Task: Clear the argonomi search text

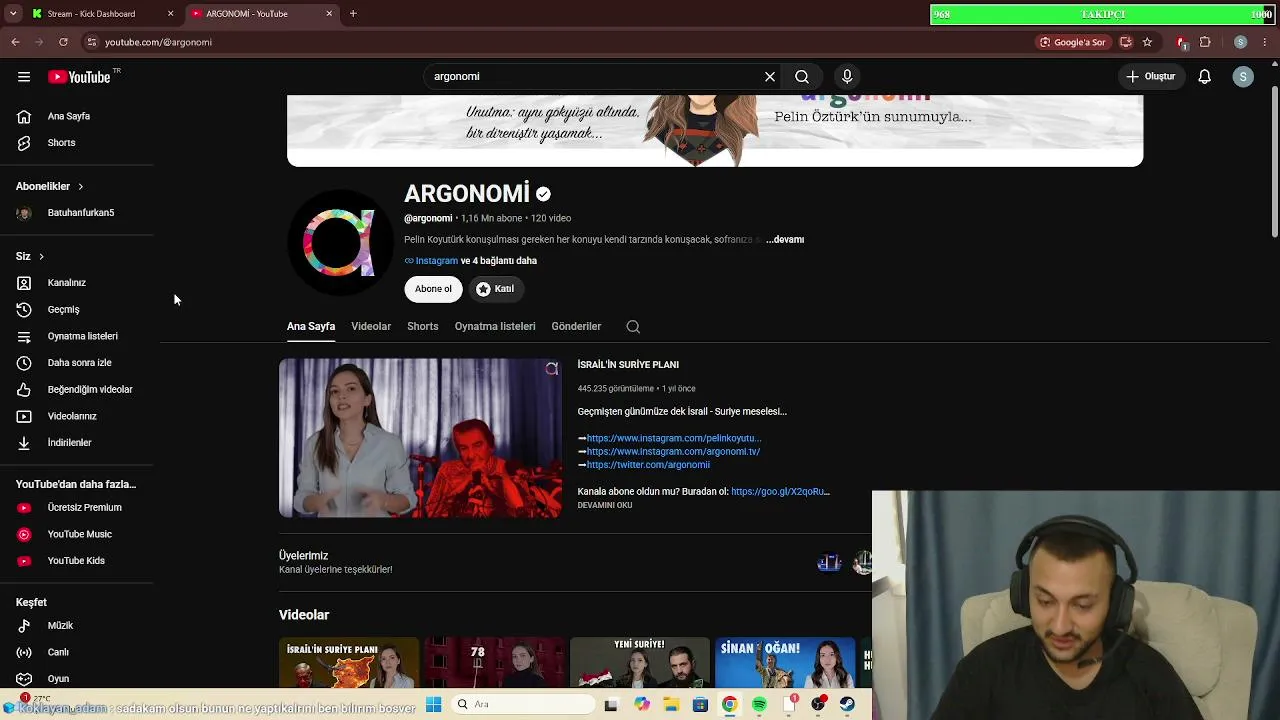Action: 770,77
